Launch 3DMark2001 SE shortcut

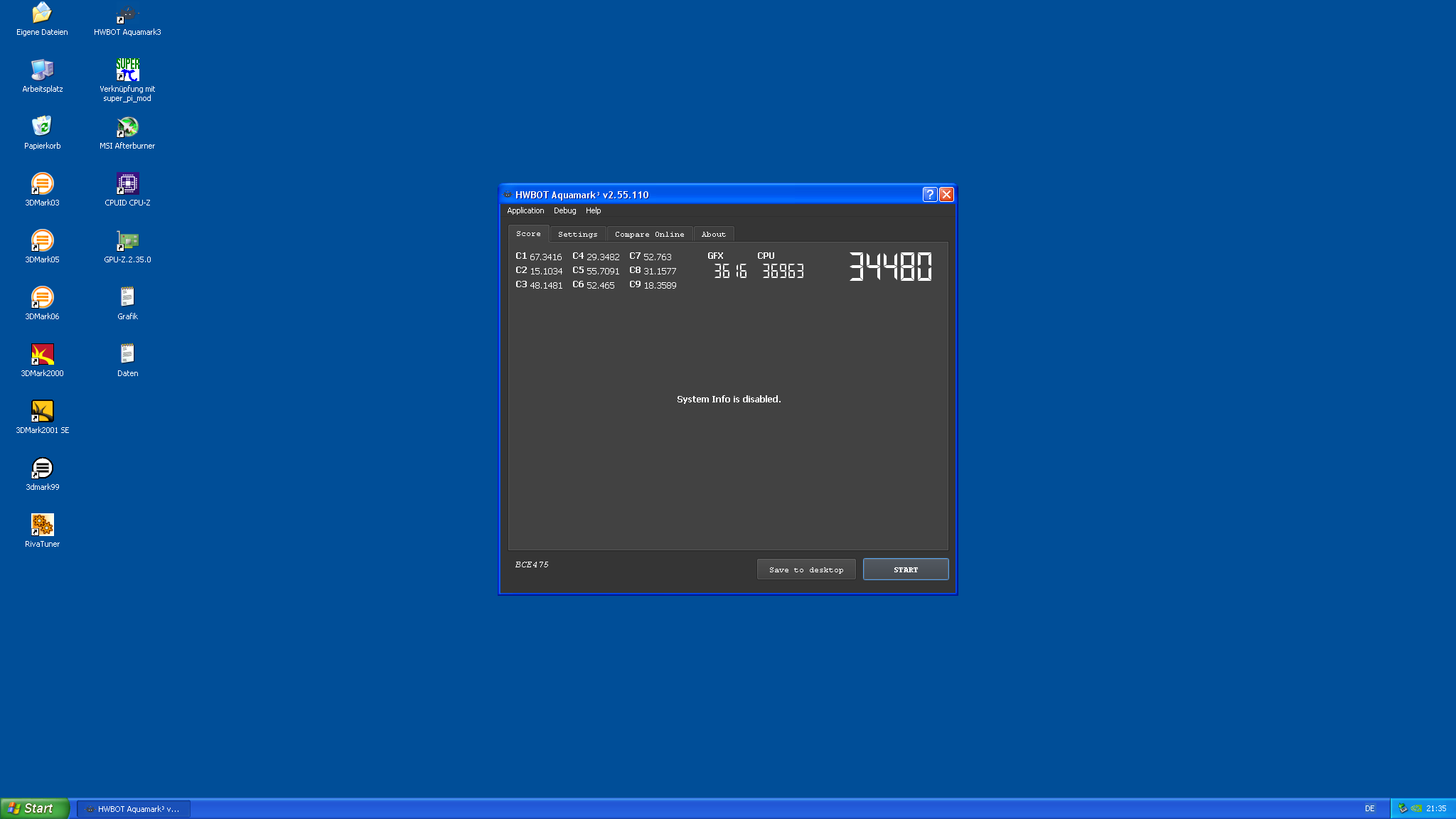42,417
